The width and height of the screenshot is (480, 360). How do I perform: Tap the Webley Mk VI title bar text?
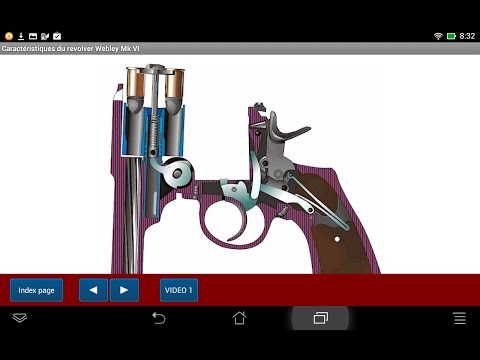pyautogui.click(x=70, y=49)
